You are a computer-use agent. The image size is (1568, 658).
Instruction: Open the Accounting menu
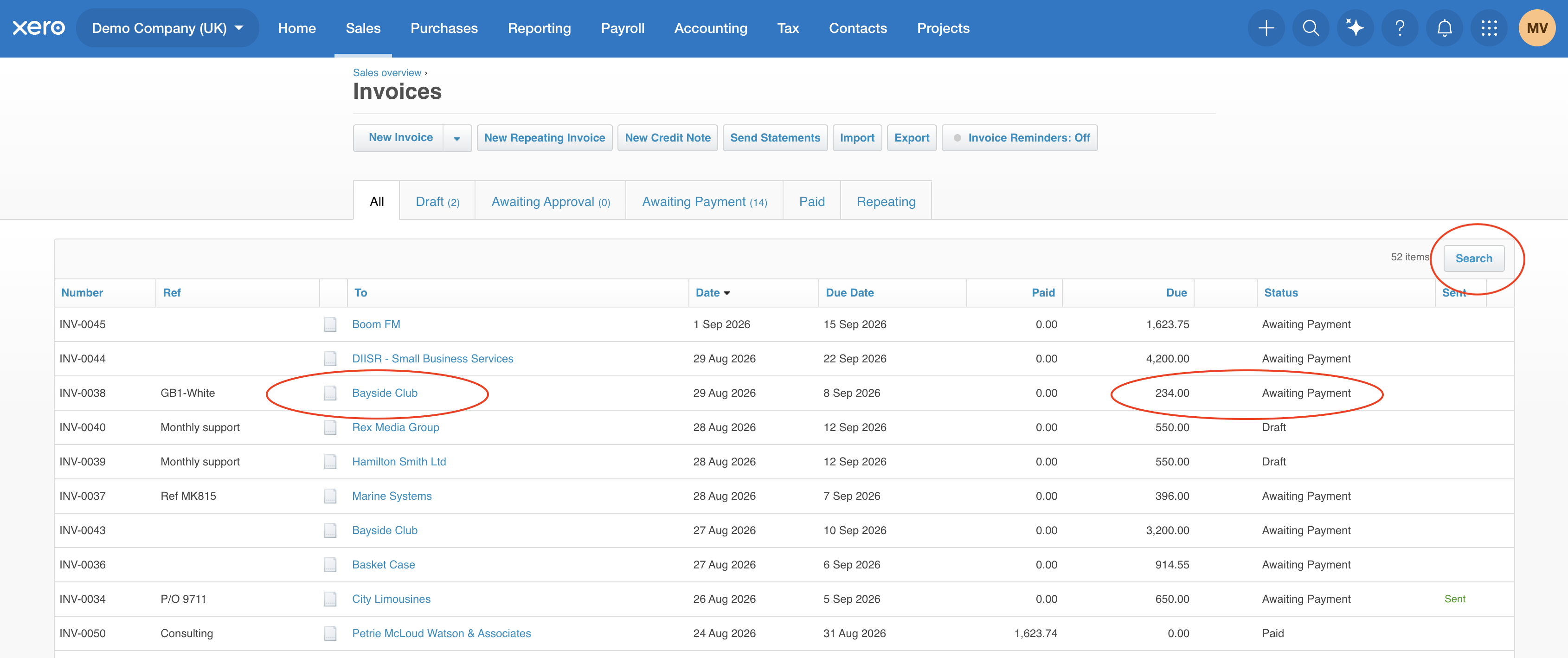click(x=710, y=28)
